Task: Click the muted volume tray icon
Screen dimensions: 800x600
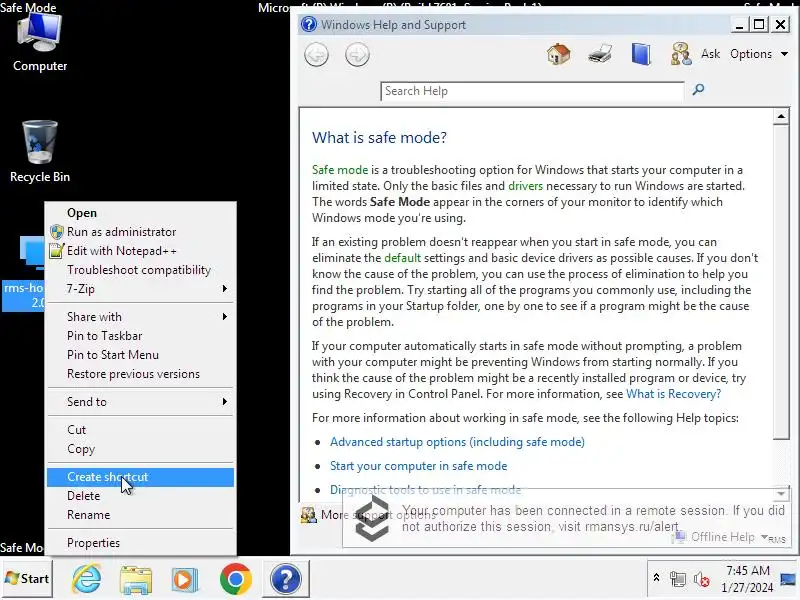Action: 701,579
